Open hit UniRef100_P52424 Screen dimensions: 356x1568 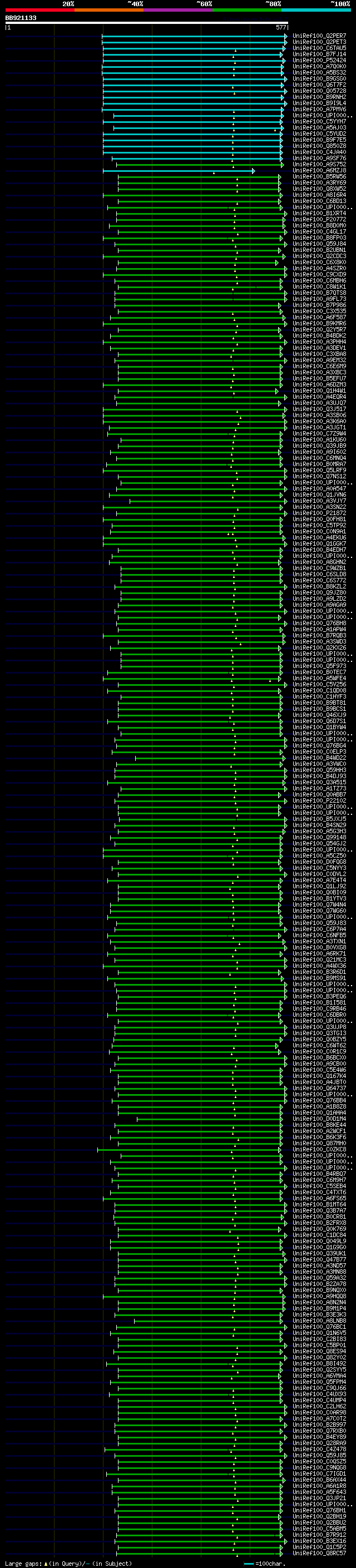[x=319, y=60]
